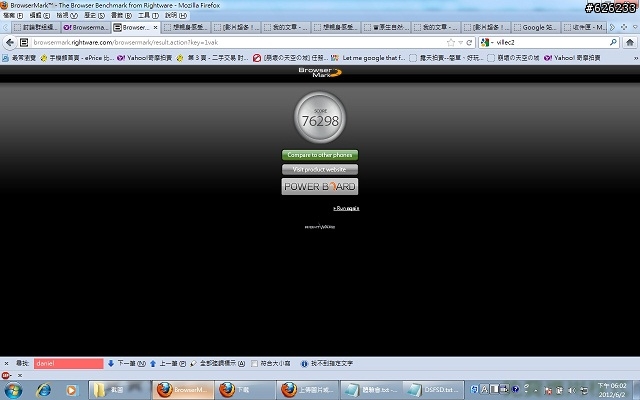This screenshot has width=640, height=400.
Task: Click the 76298 score badge
Action: pyautogui.click(x=320, y=117)
